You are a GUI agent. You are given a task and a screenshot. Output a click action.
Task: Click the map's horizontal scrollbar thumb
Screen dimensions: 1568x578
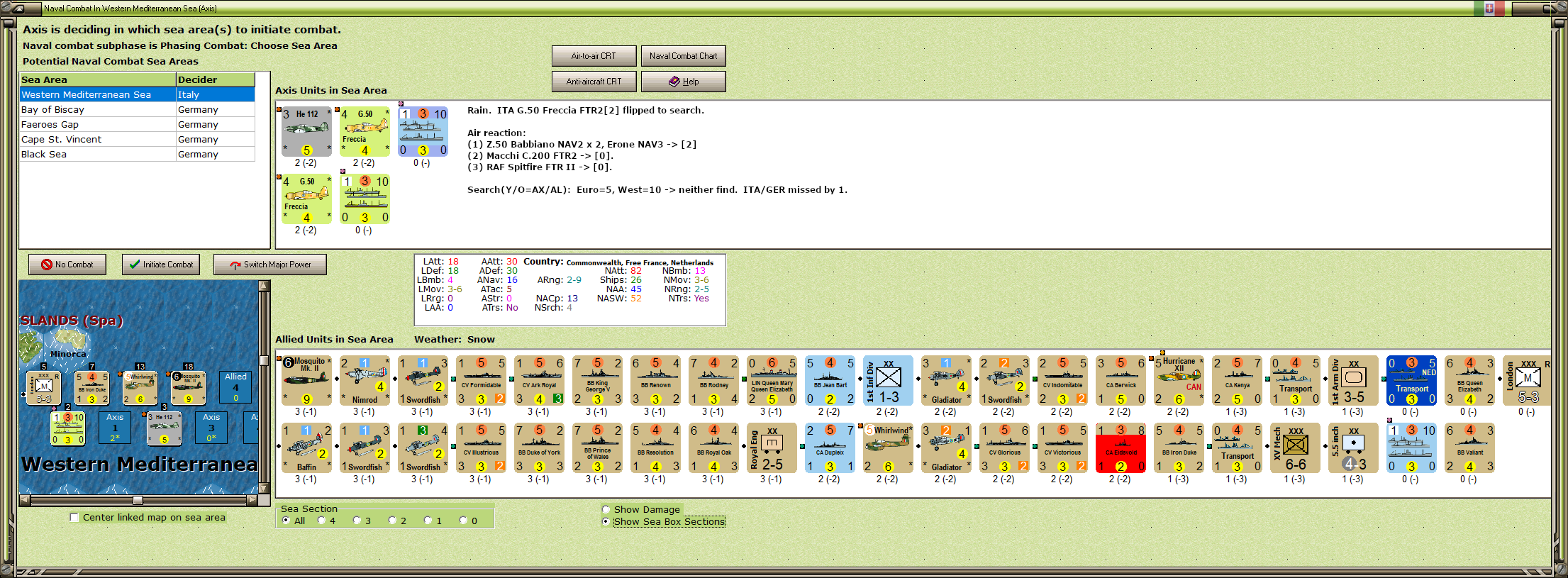pyautogui.click(x=138, y=500)
